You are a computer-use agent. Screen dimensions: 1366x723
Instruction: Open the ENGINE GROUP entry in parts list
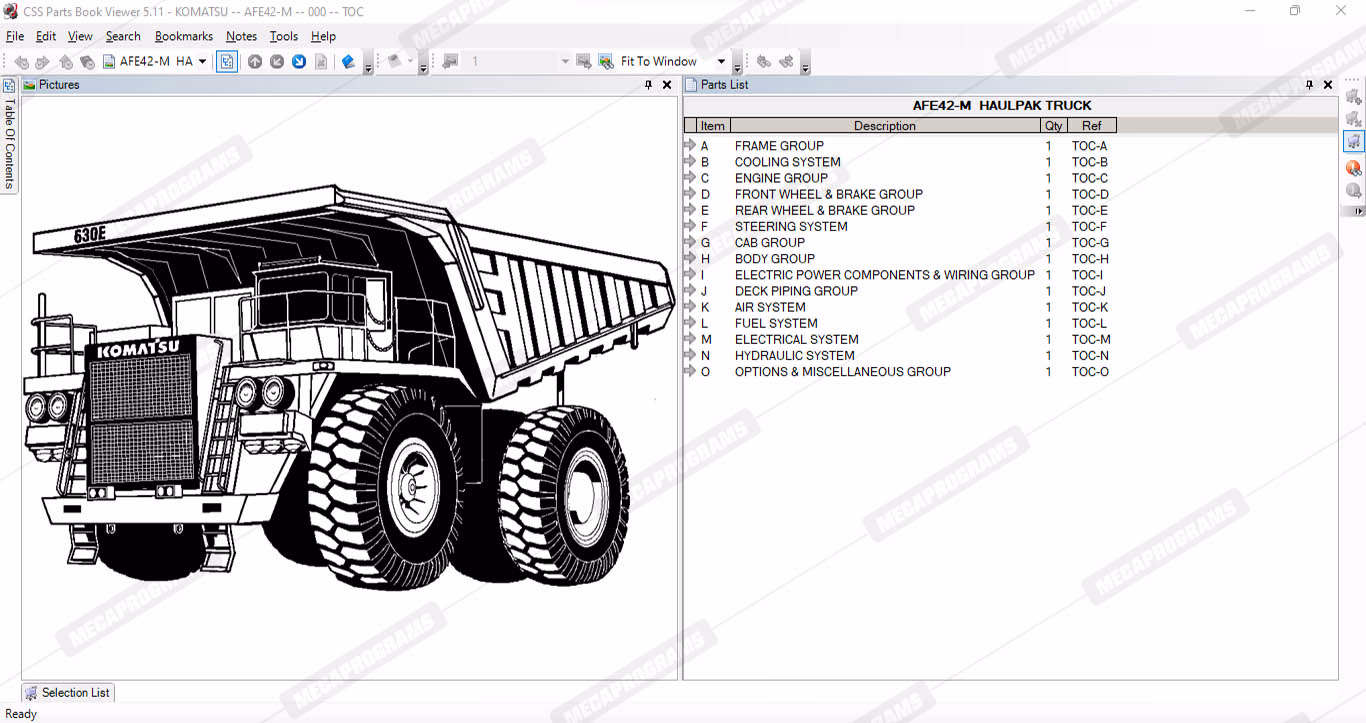[x=781, y=178]
